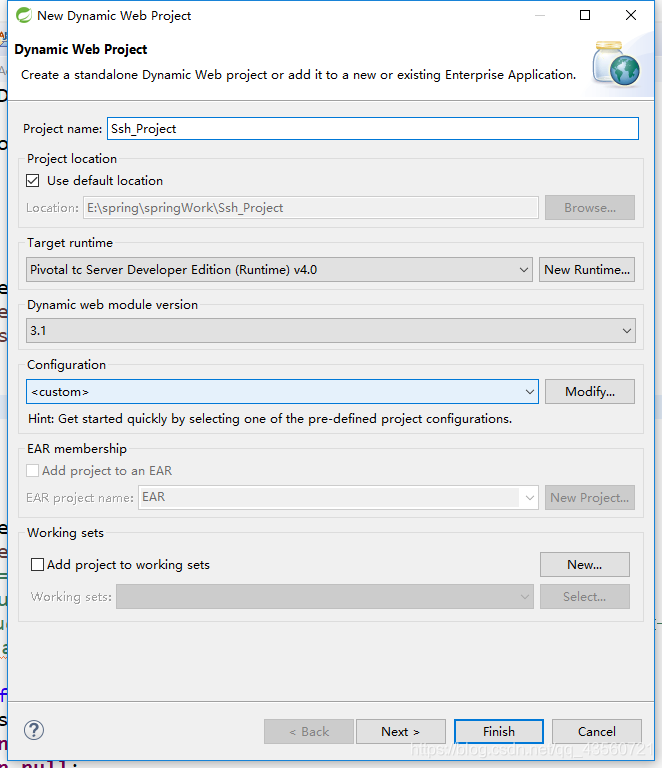Screen dimensions: 662x768
Task: Click the web project jar globe icon
Action: (616, 64)
